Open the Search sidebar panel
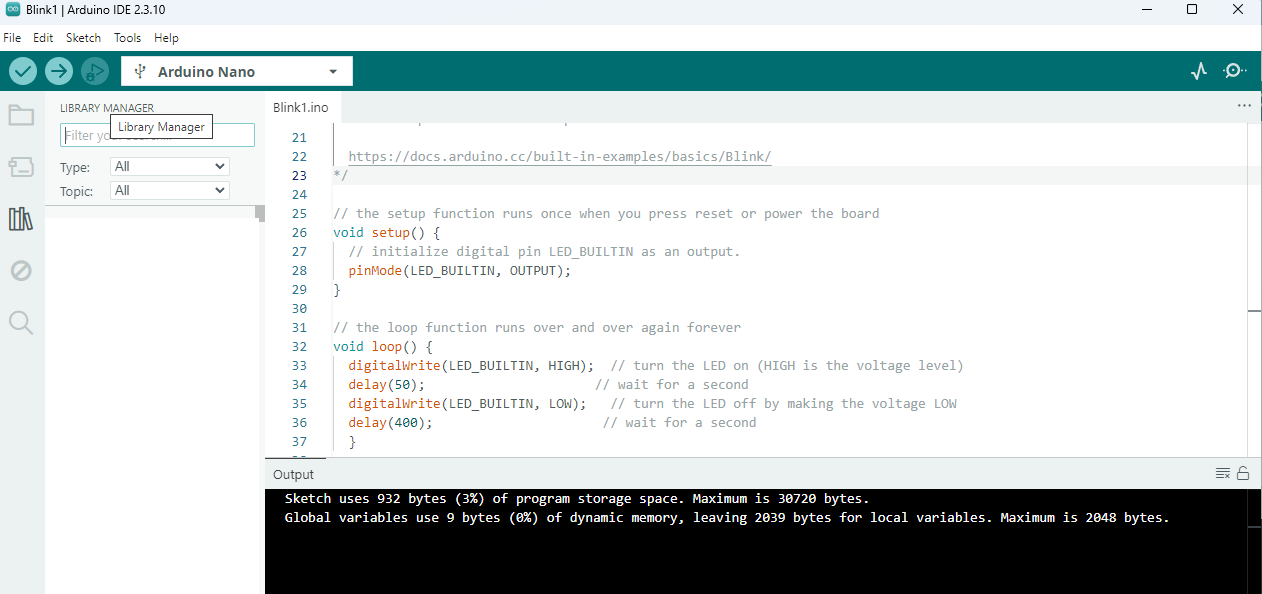Image resolution: width=1262 pixels, height=594 pixels. pos(21,322)
